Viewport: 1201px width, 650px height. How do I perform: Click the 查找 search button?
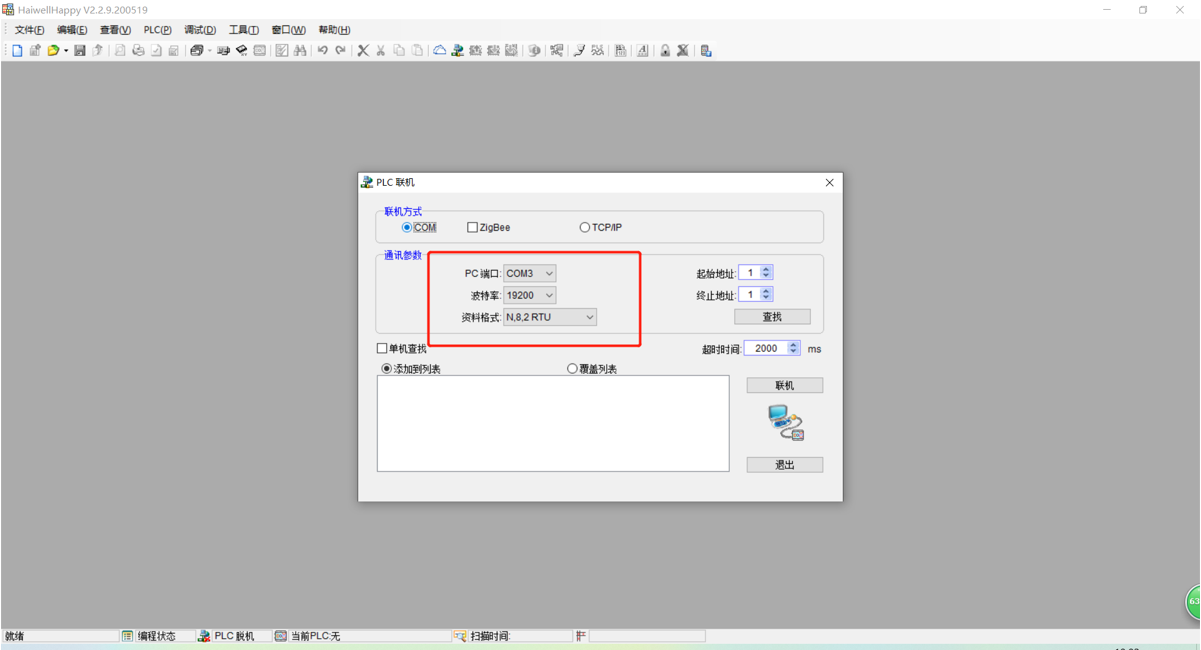click(772, 317)
